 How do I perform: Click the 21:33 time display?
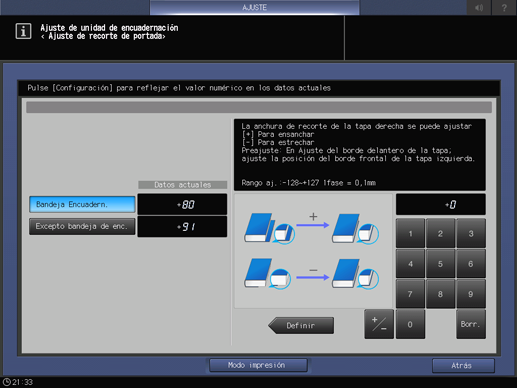point(22,382)
